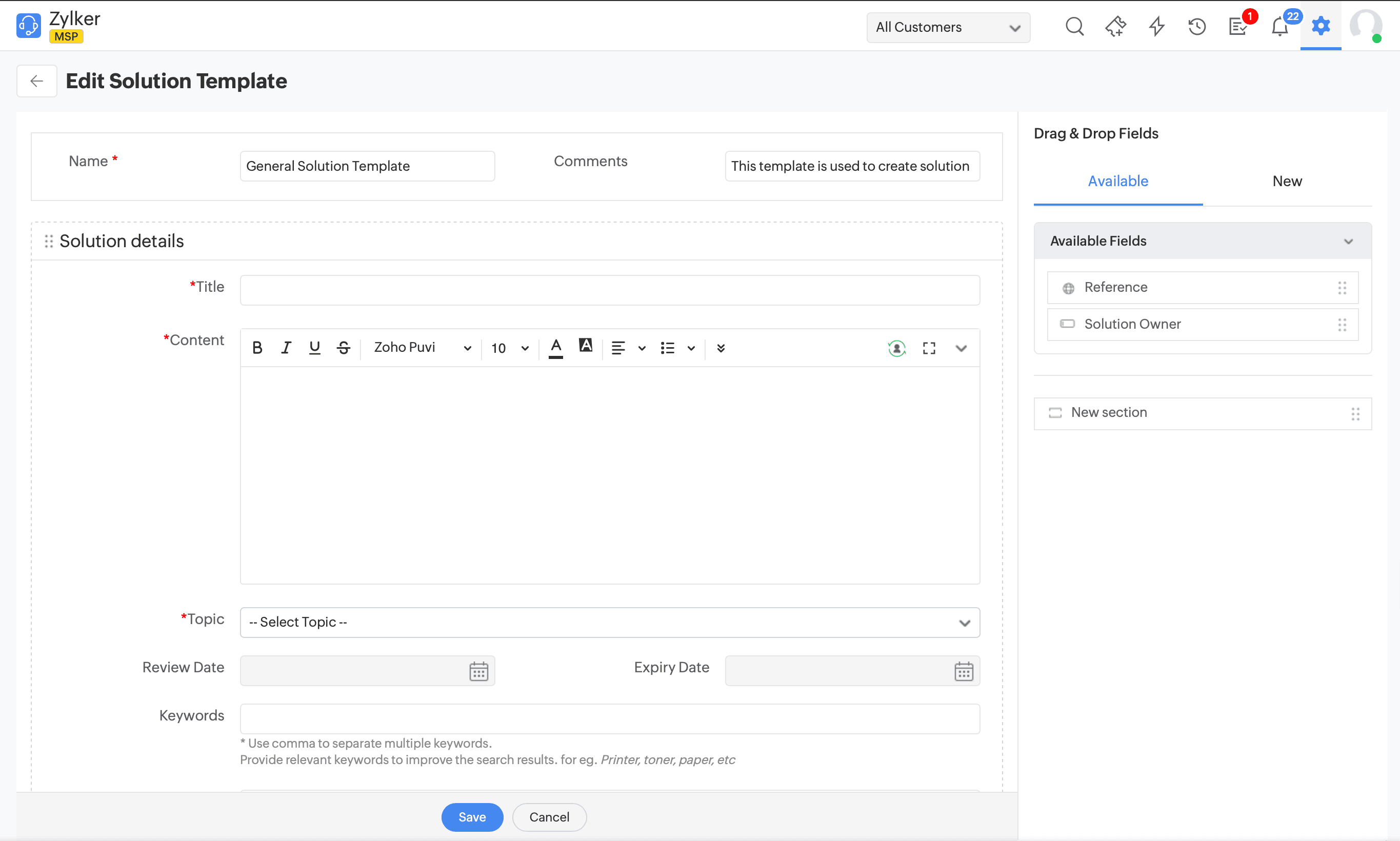Grab the Reference field drag handle
The image size is (1400, 841).
(1342, 288)
